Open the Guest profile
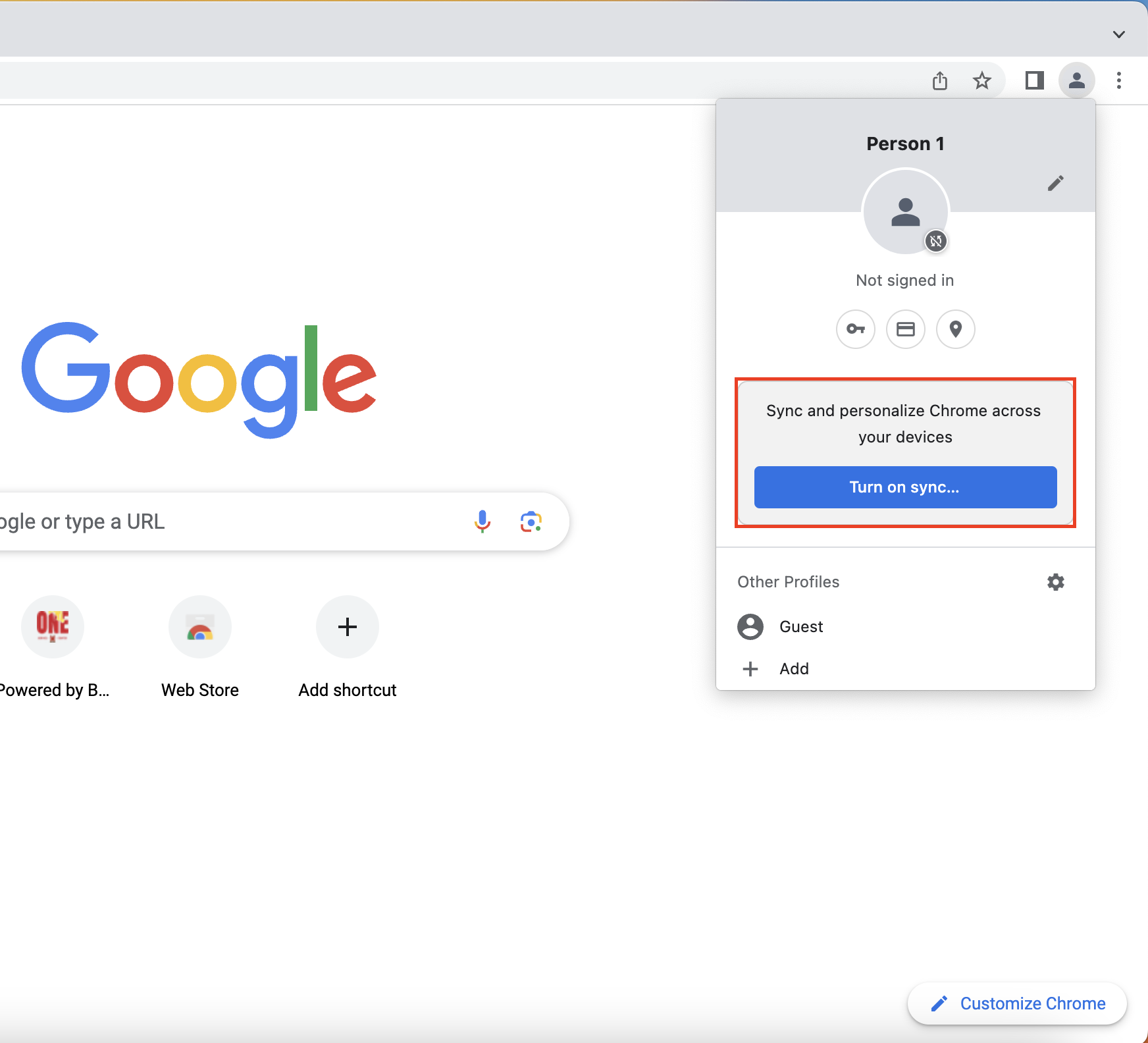The image size is (1148, 1043). click(x=905, y=627)
